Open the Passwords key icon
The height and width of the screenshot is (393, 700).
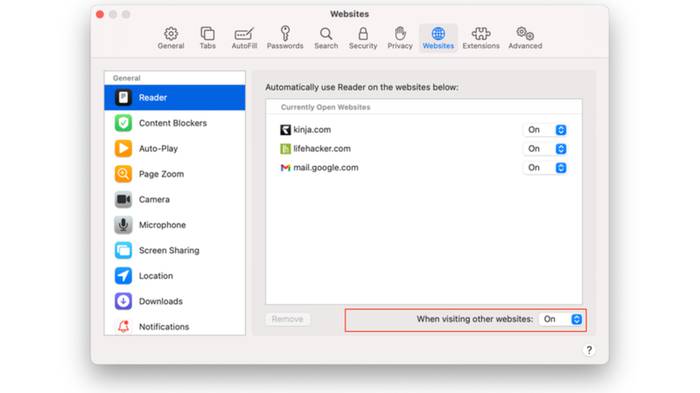pyautogui.click(x=285, y=33)
